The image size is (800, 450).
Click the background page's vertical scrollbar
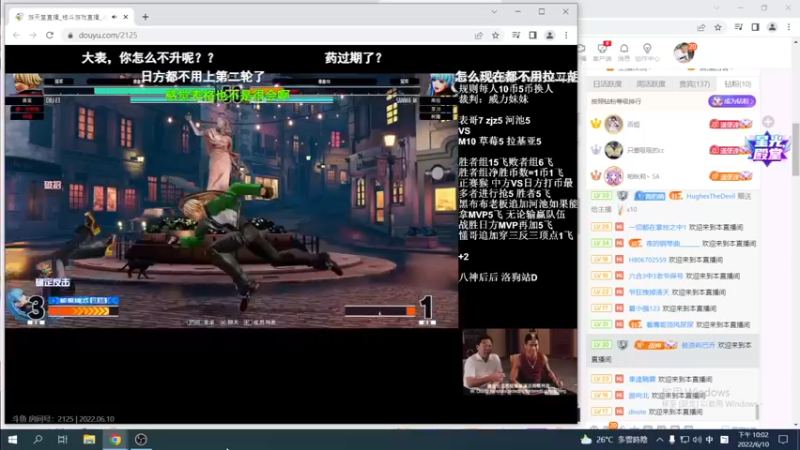[795, 149]
